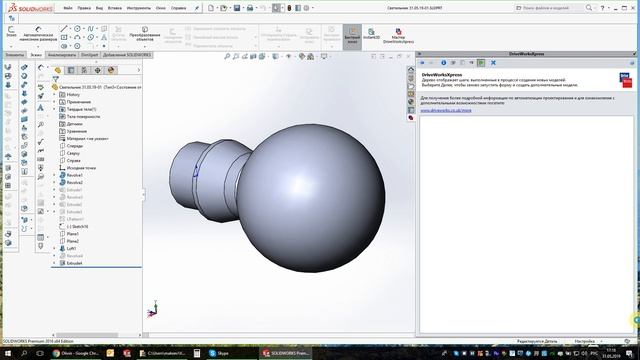Open the Правка menu
The width and height of the screenshot is (640, 360).
tap(84, 8)
